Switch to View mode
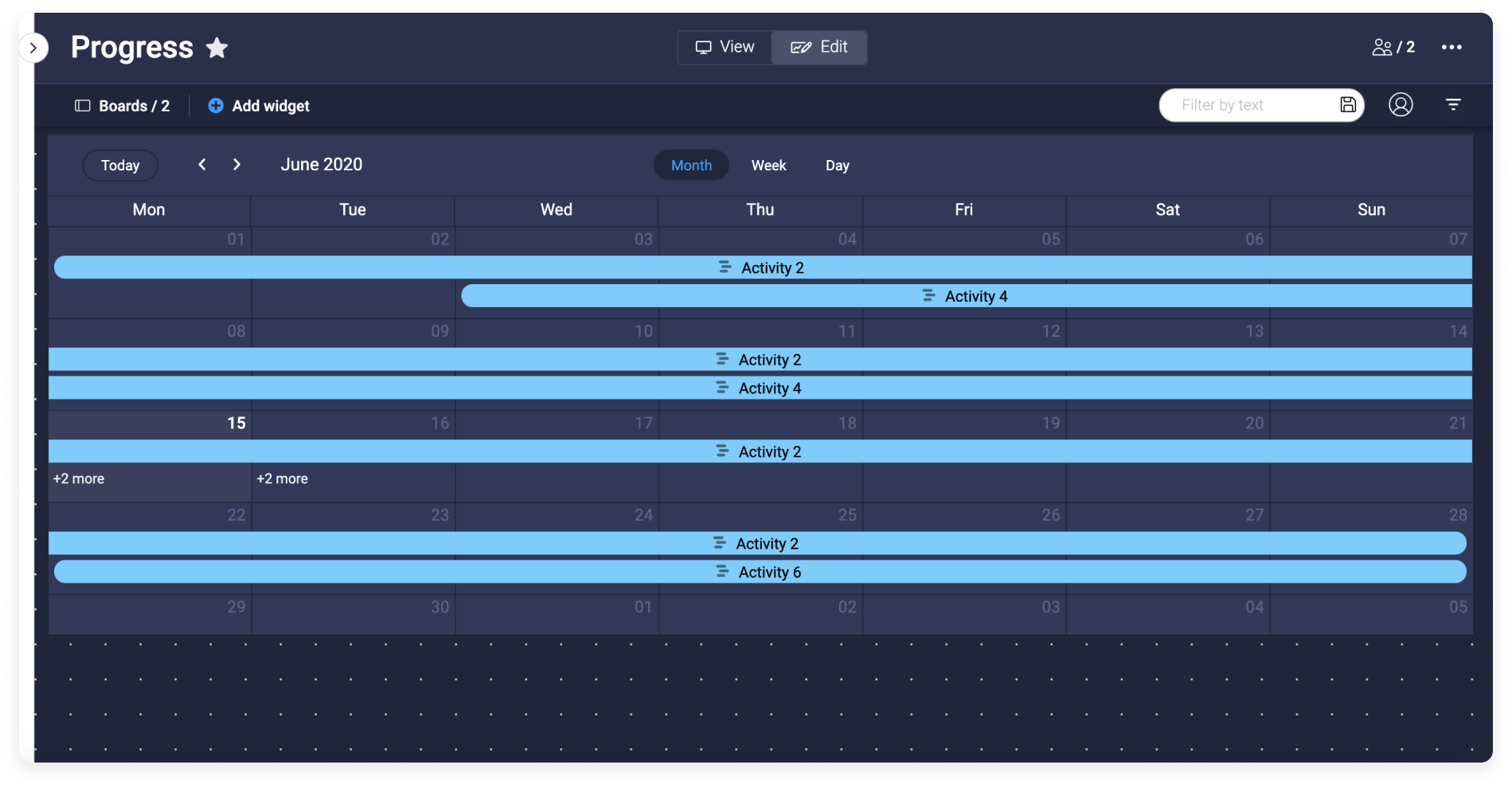This screenshot has width=1512, height=788. pyautogui.click(x=725, y=47)
